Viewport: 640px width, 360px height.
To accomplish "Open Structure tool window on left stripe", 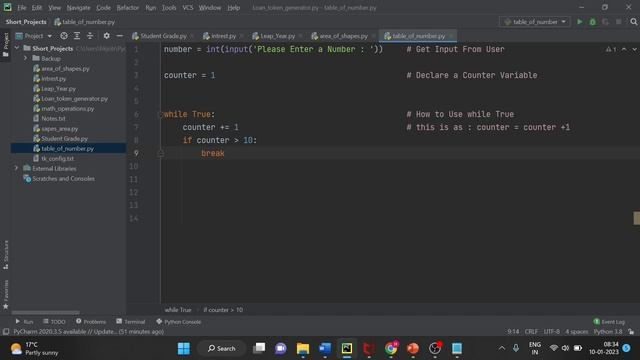I will click(x=6, y=255).
